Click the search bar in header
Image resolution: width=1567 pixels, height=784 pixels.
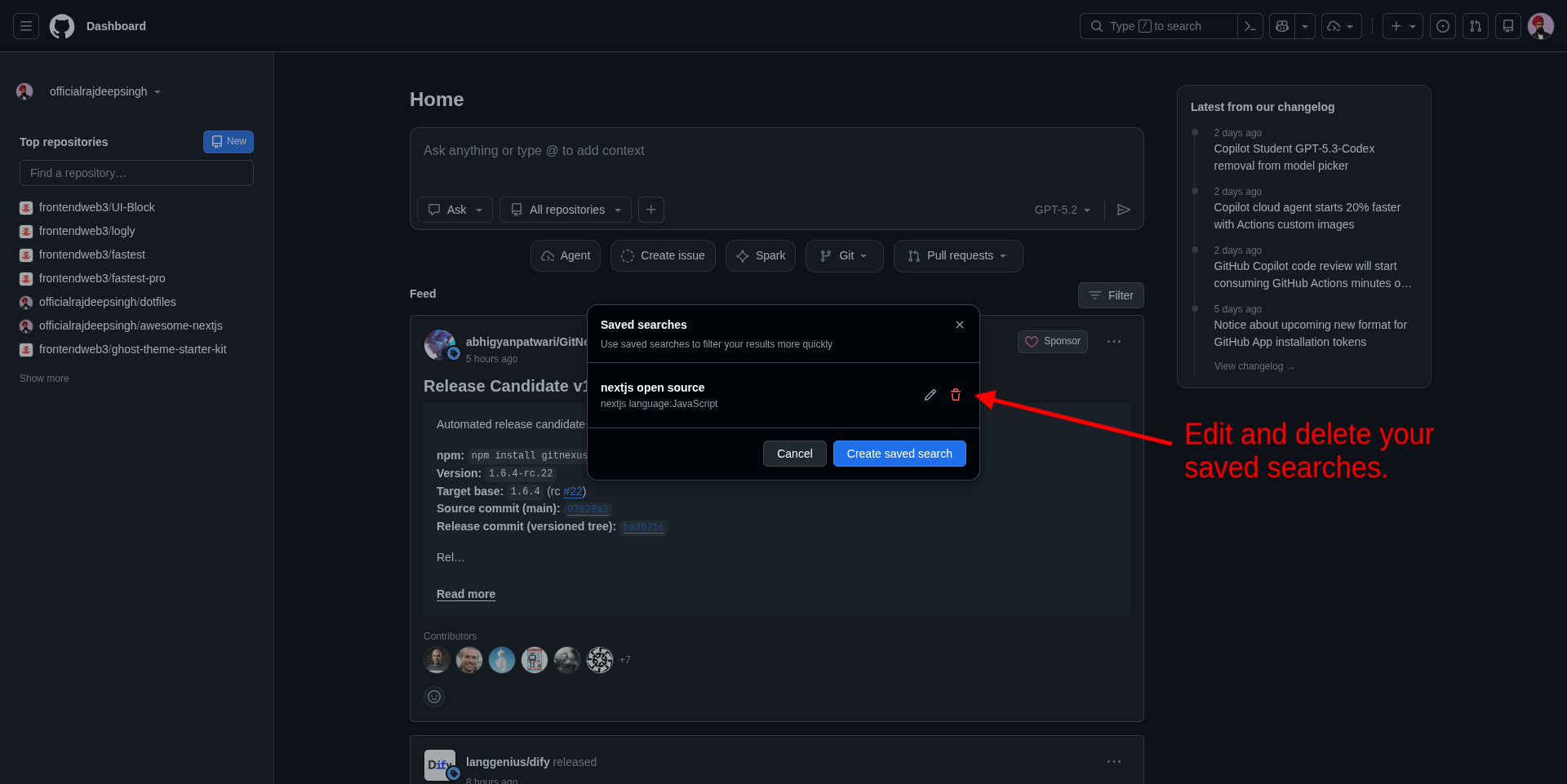coord(1158,26)
